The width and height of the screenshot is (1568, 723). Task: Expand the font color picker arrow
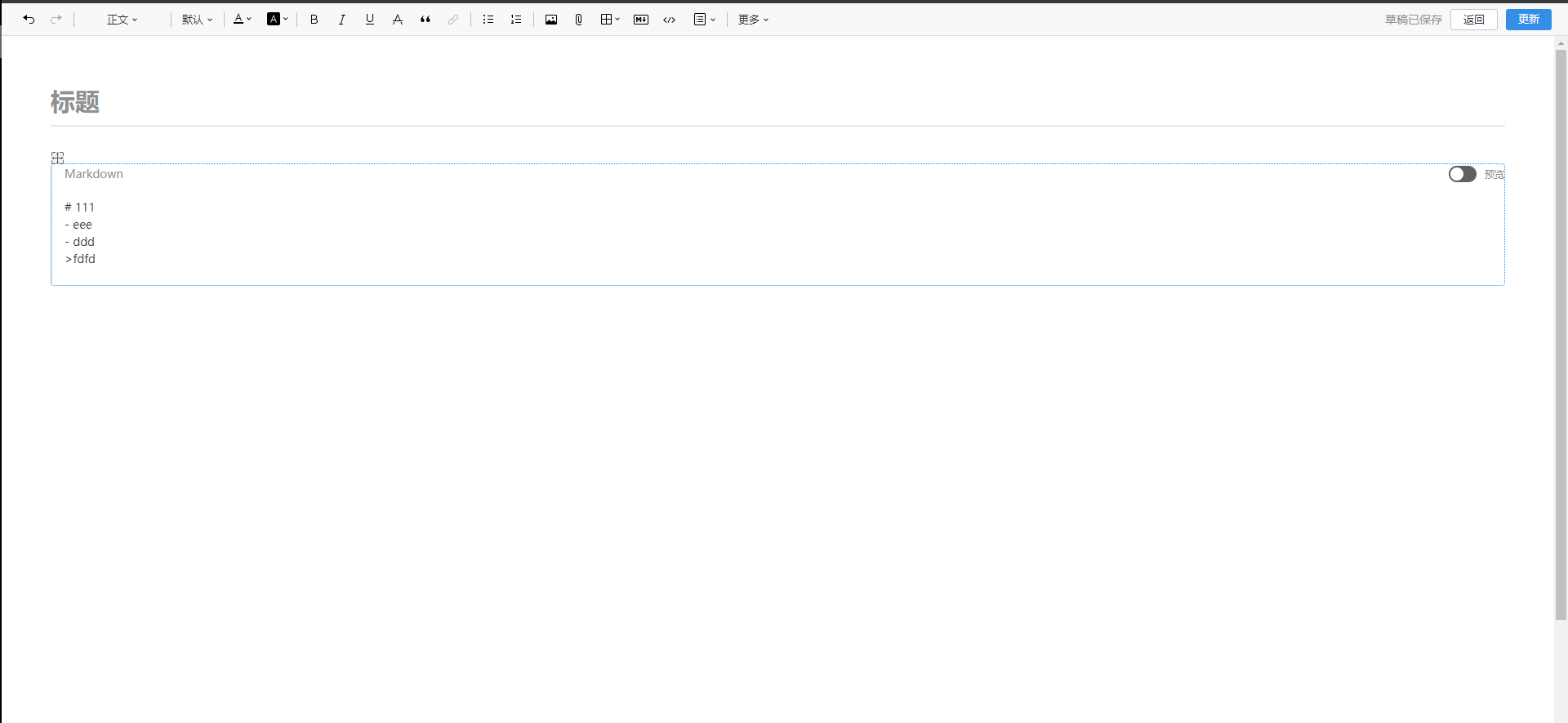pyautogui.click(x=249, y=20)
